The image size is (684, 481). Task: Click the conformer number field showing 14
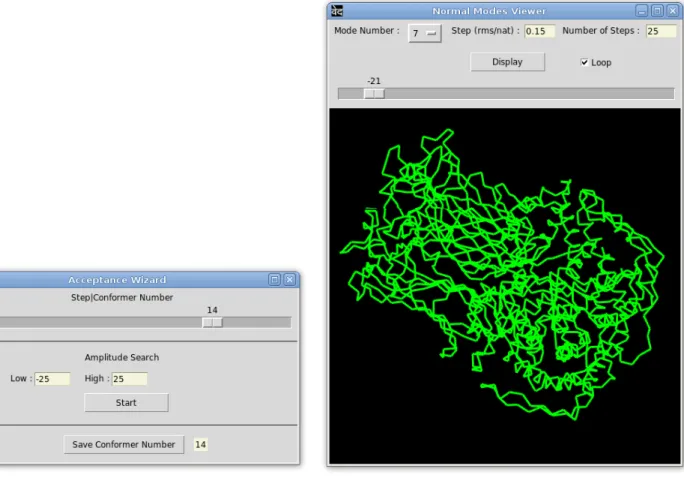point(201,444)
